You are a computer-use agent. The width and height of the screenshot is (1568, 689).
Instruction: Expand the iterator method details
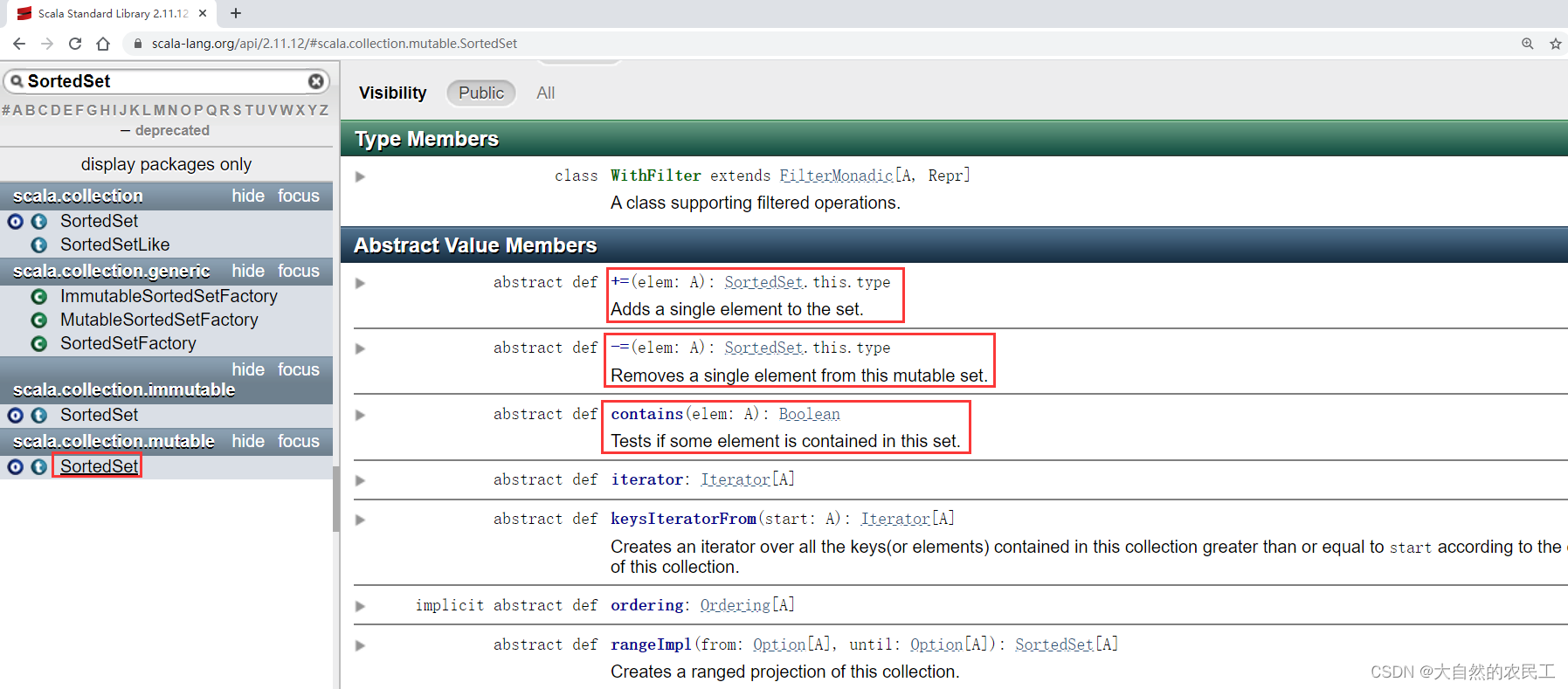[x=360, y=480]
